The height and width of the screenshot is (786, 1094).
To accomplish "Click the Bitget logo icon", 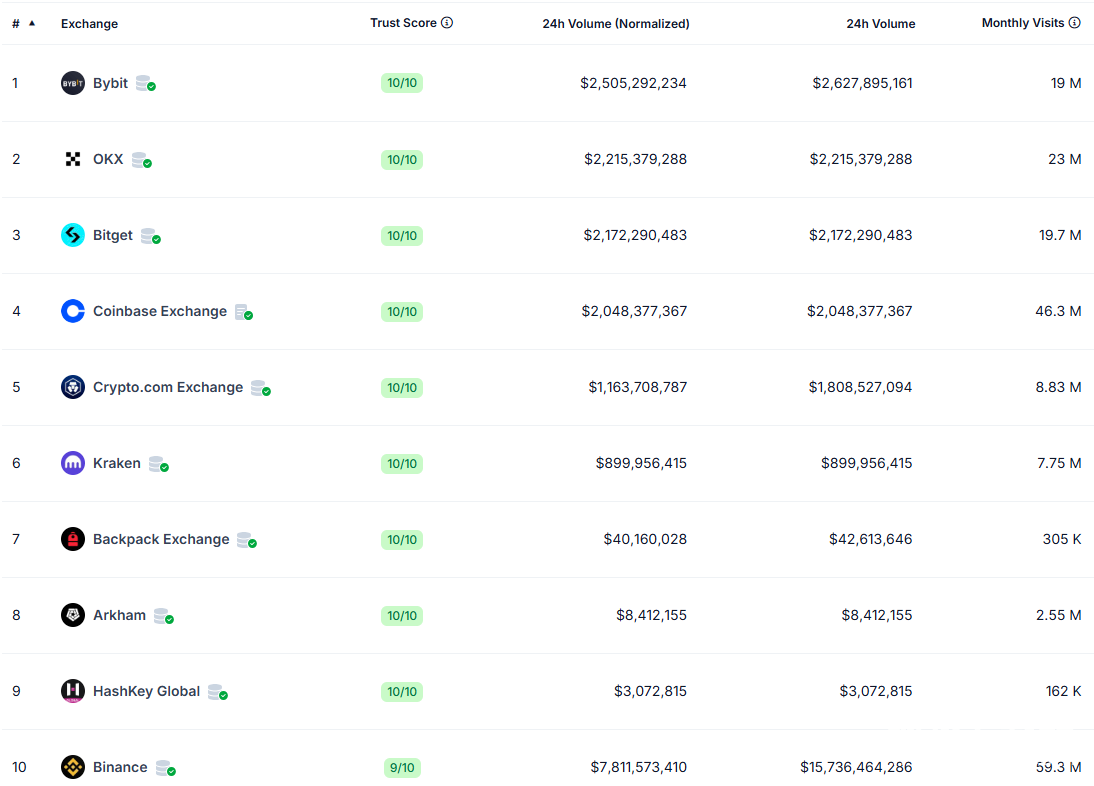I will tap(73, 235).
